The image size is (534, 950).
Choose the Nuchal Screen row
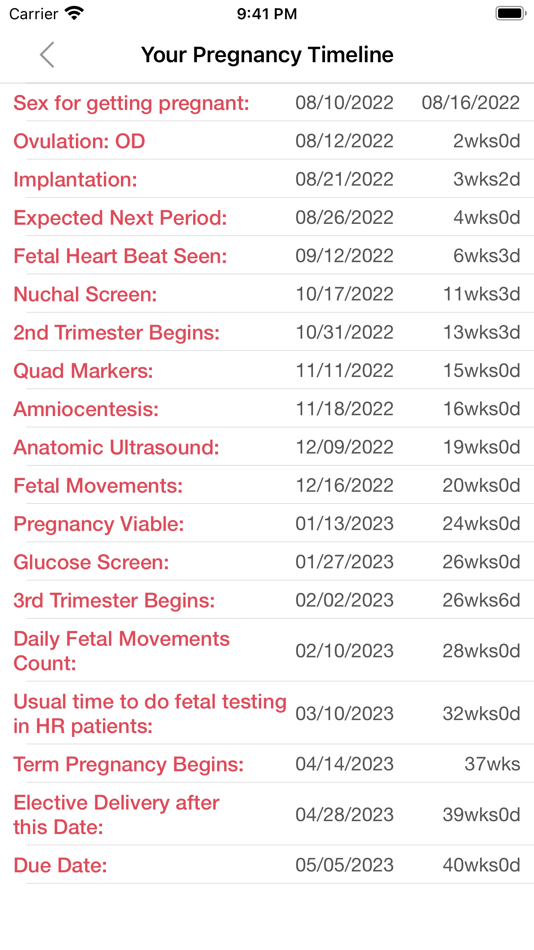[267, 294]
